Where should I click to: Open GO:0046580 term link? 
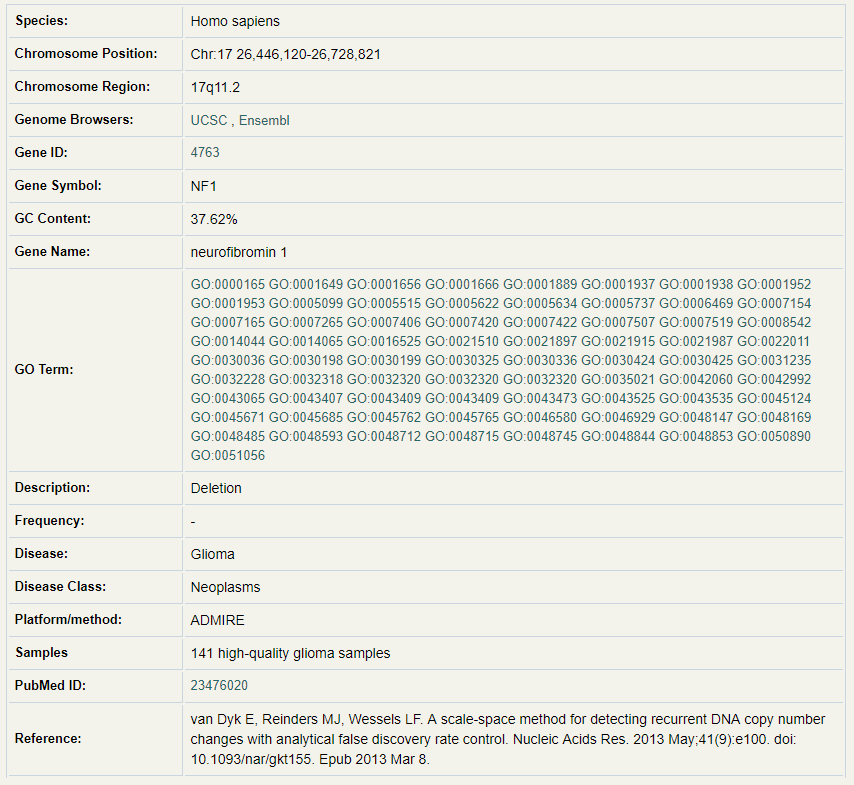pos(540,417)
